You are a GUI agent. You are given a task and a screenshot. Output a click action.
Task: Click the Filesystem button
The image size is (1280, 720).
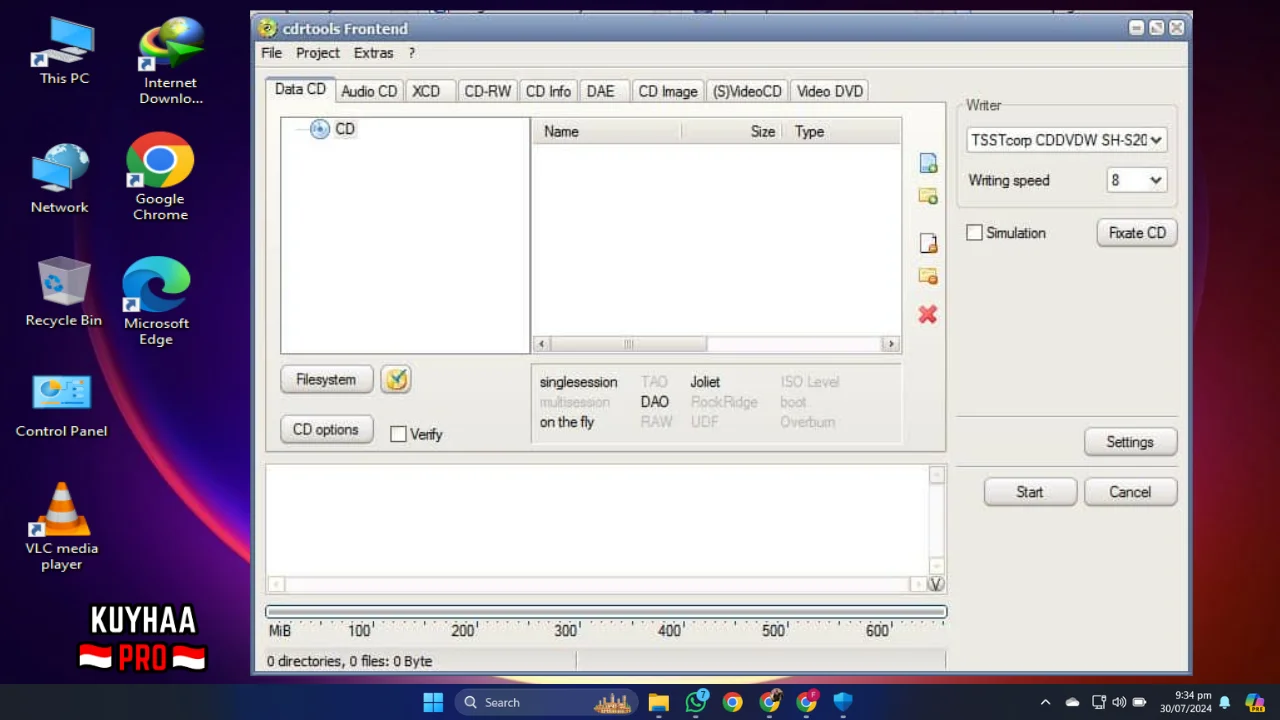pyautogui.click(x=326, y=379)
